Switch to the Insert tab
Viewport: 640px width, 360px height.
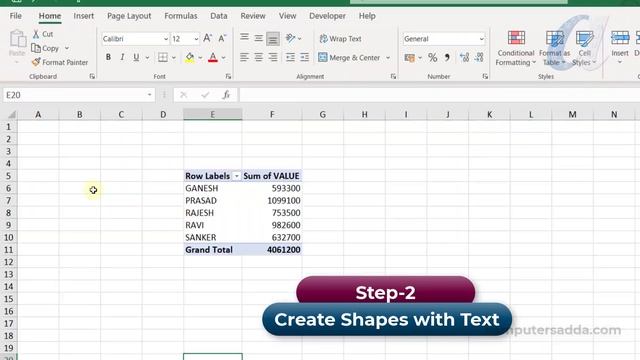point(84,16)
